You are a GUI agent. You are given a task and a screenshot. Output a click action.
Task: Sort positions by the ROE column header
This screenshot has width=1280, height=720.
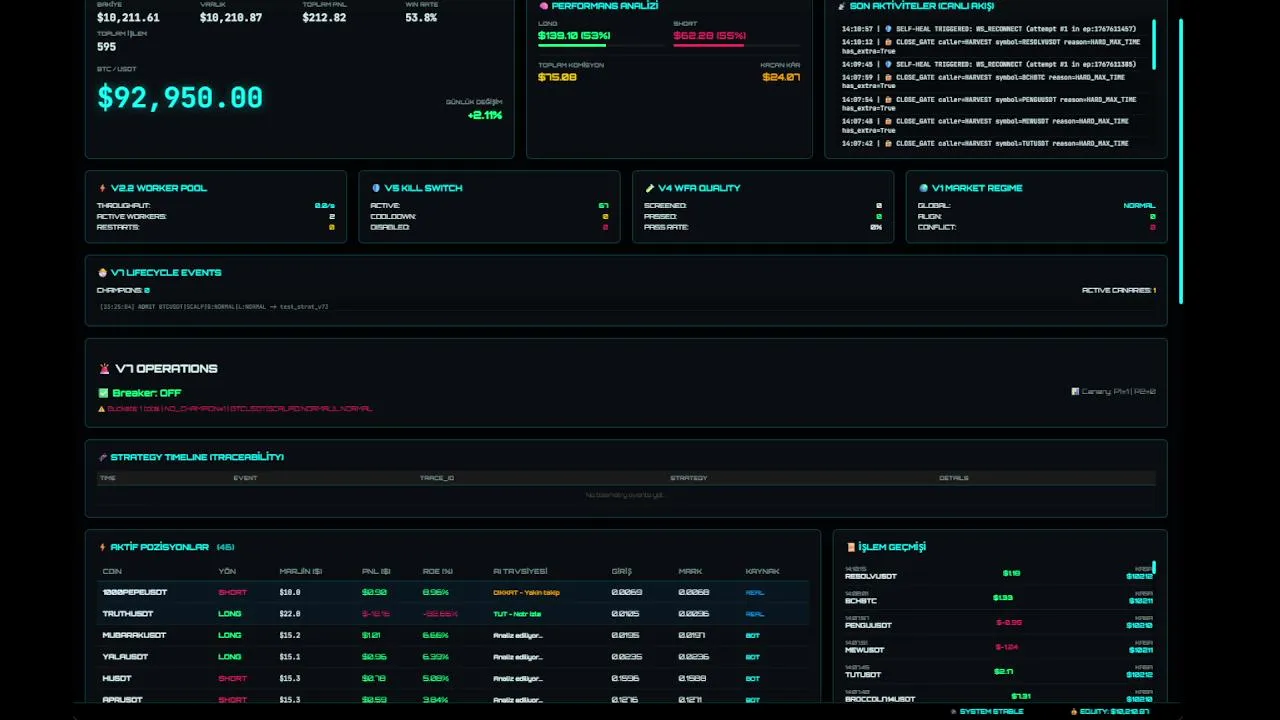[437, 571]
